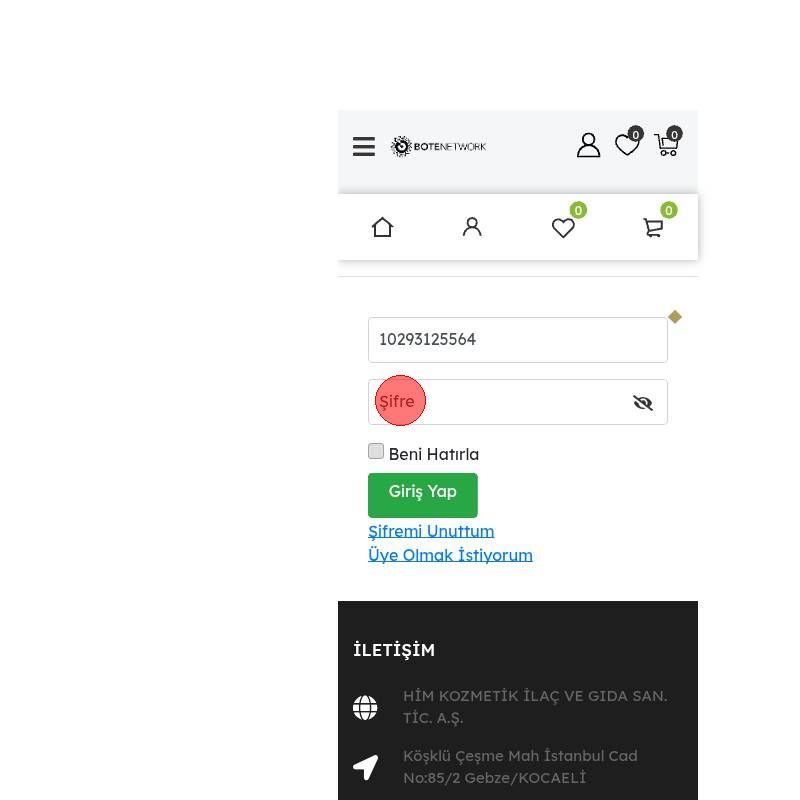Viewport: 800px width, 800px height.
Task: Click the username field containing 10293125564
Action: click(x=517, y=340)
